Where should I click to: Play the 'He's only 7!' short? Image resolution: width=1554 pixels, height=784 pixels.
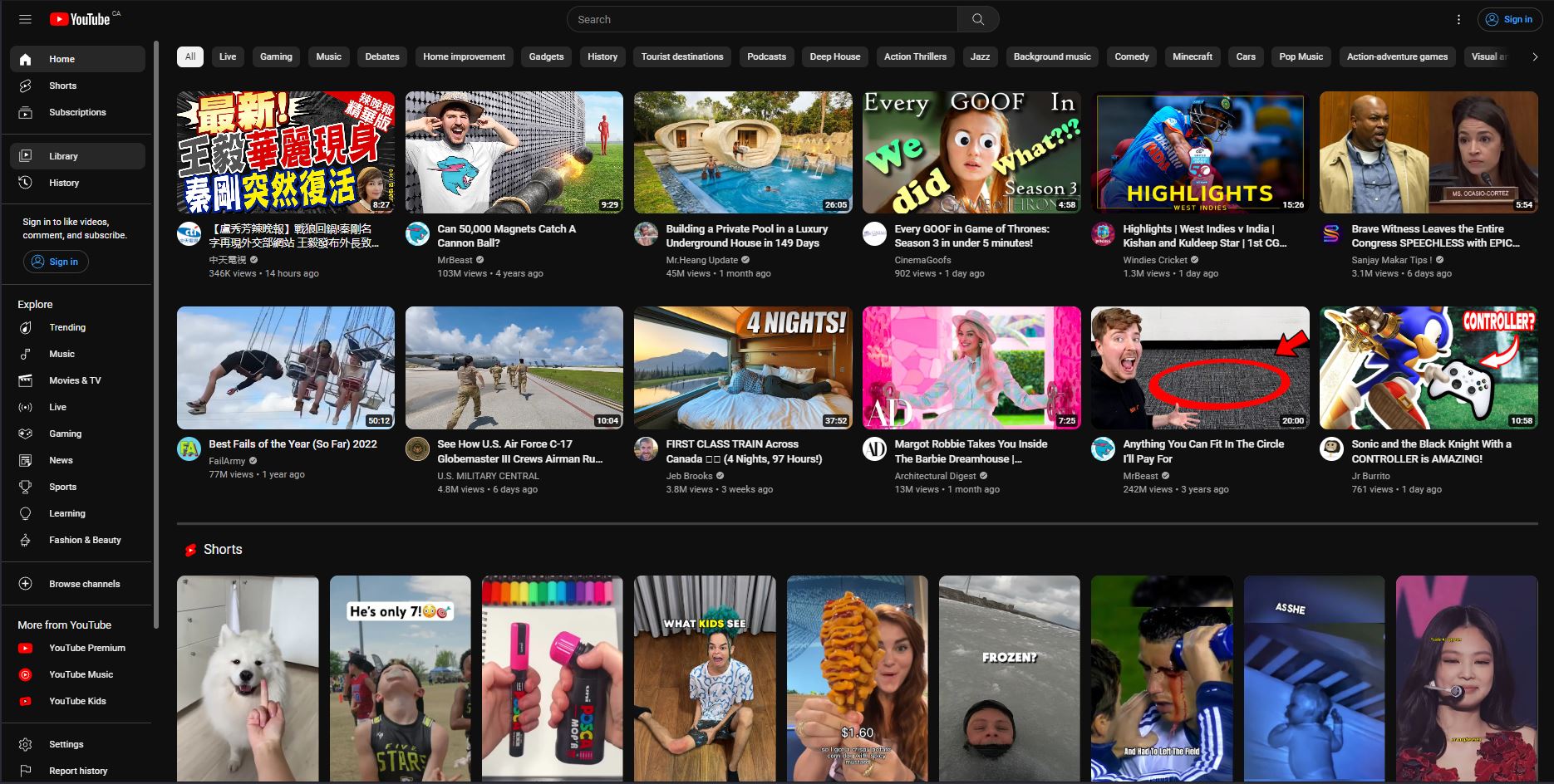401,679
